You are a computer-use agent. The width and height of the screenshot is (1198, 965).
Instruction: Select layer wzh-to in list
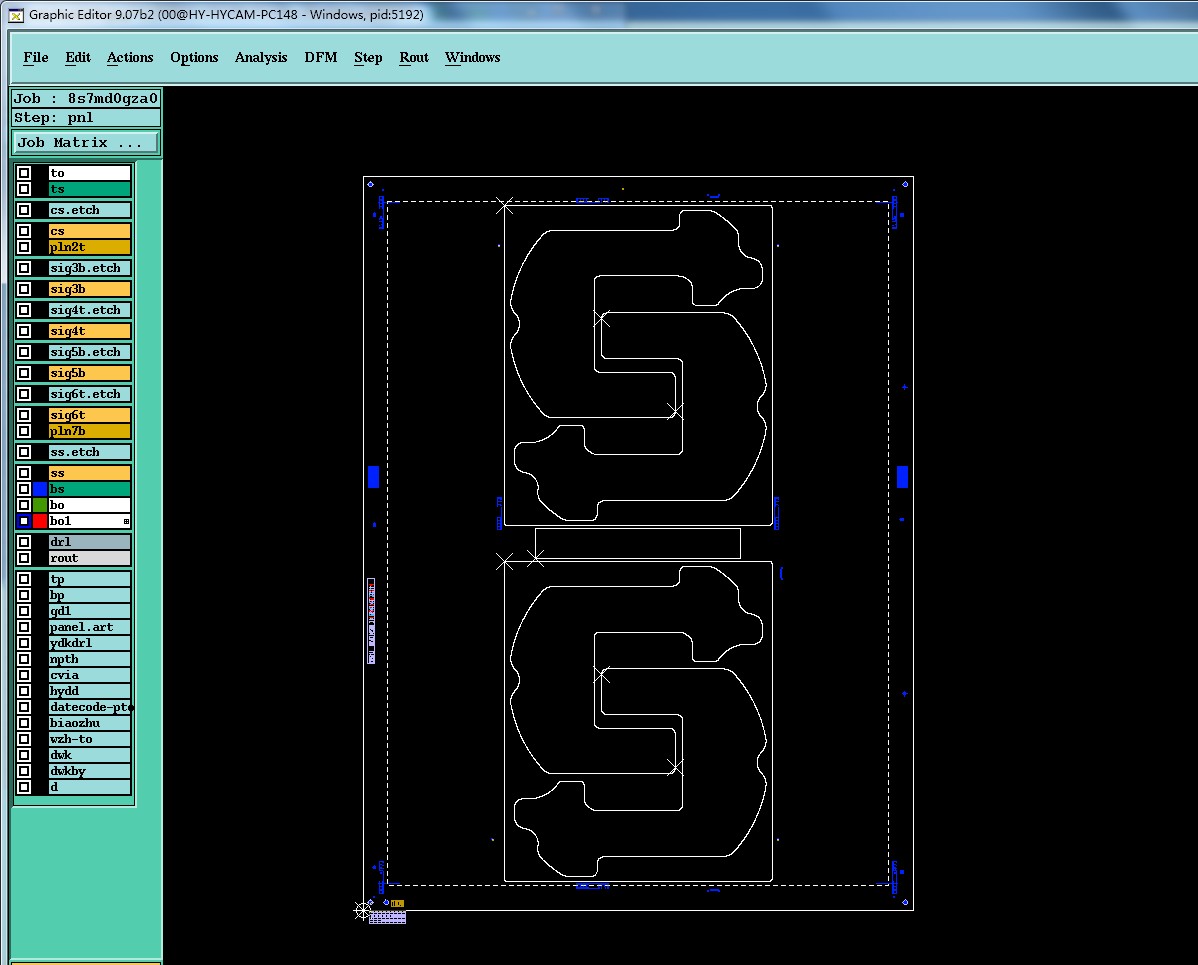89,740
